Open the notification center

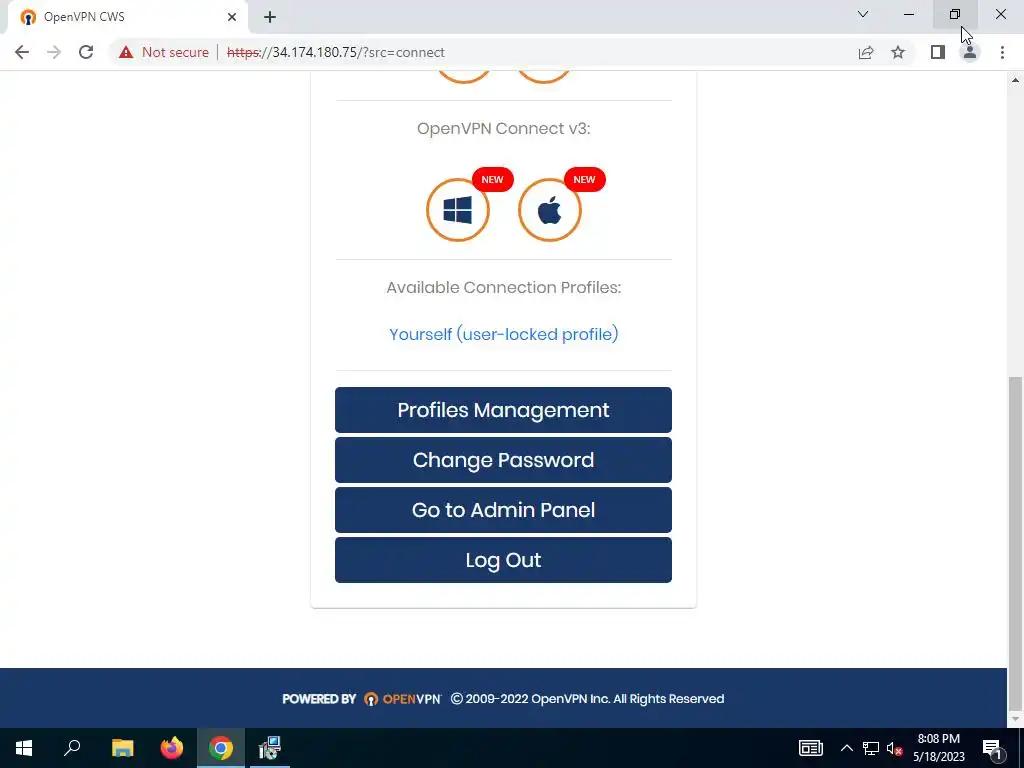pyautogui.click(x=992, y=748)
